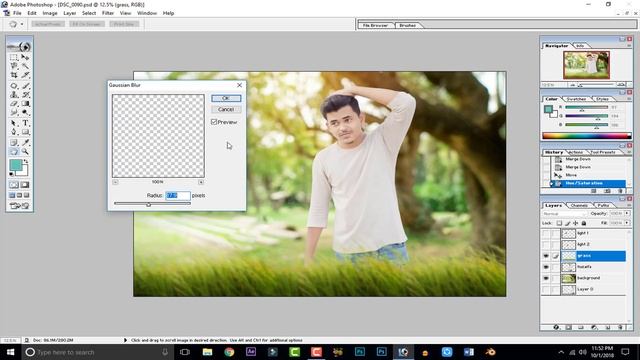Select the Rectangular Marquee tool
This screenshot has height=360, width=640.
pos(14,57)
